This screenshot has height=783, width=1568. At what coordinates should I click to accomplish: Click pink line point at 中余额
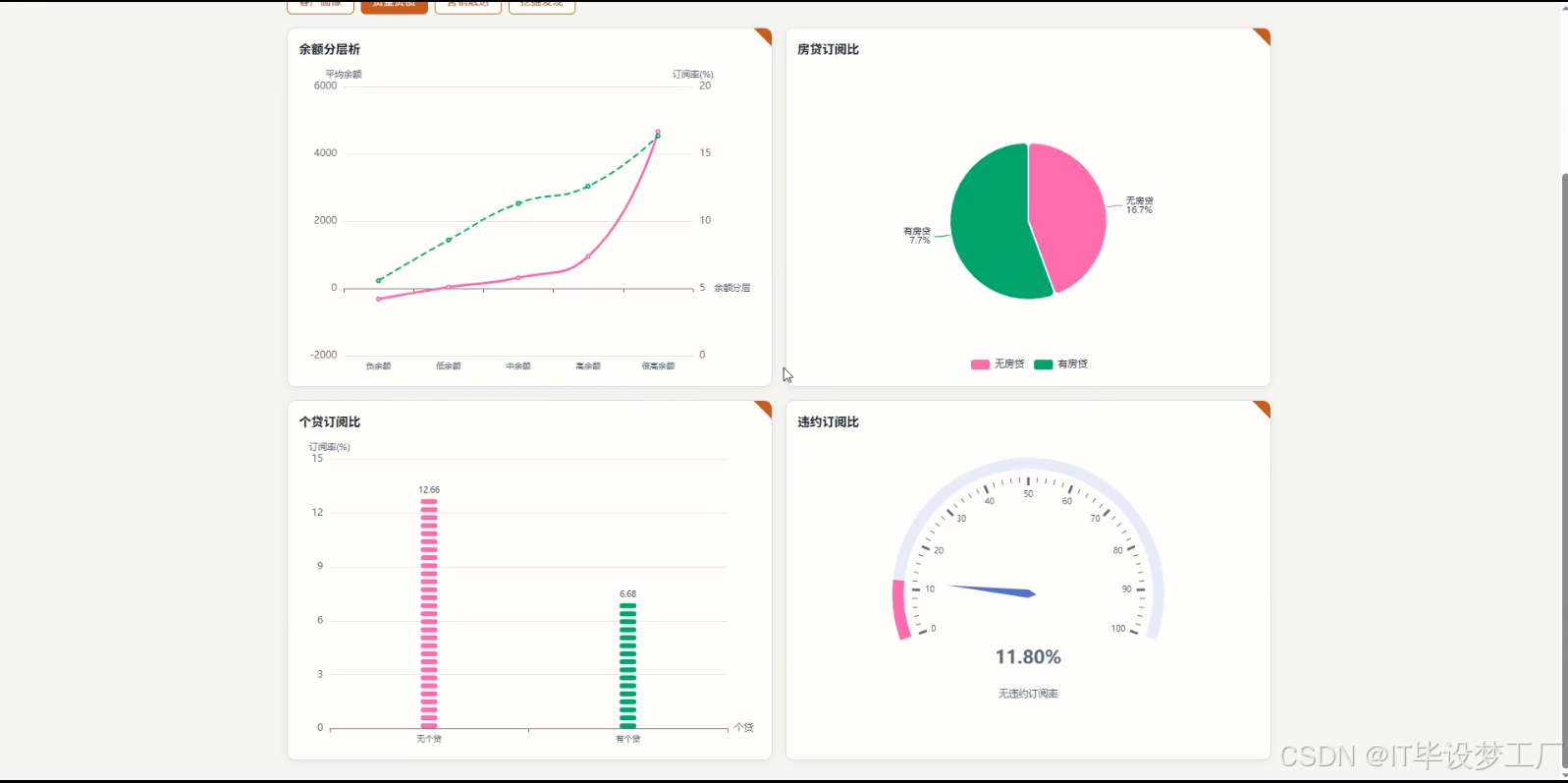pos(518,277)
